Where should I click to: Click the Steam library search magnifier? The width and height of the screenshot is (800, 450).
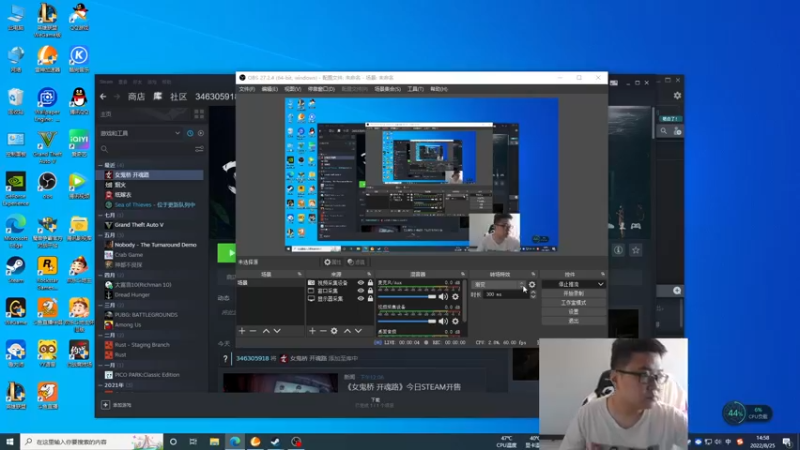coord(105,149)
